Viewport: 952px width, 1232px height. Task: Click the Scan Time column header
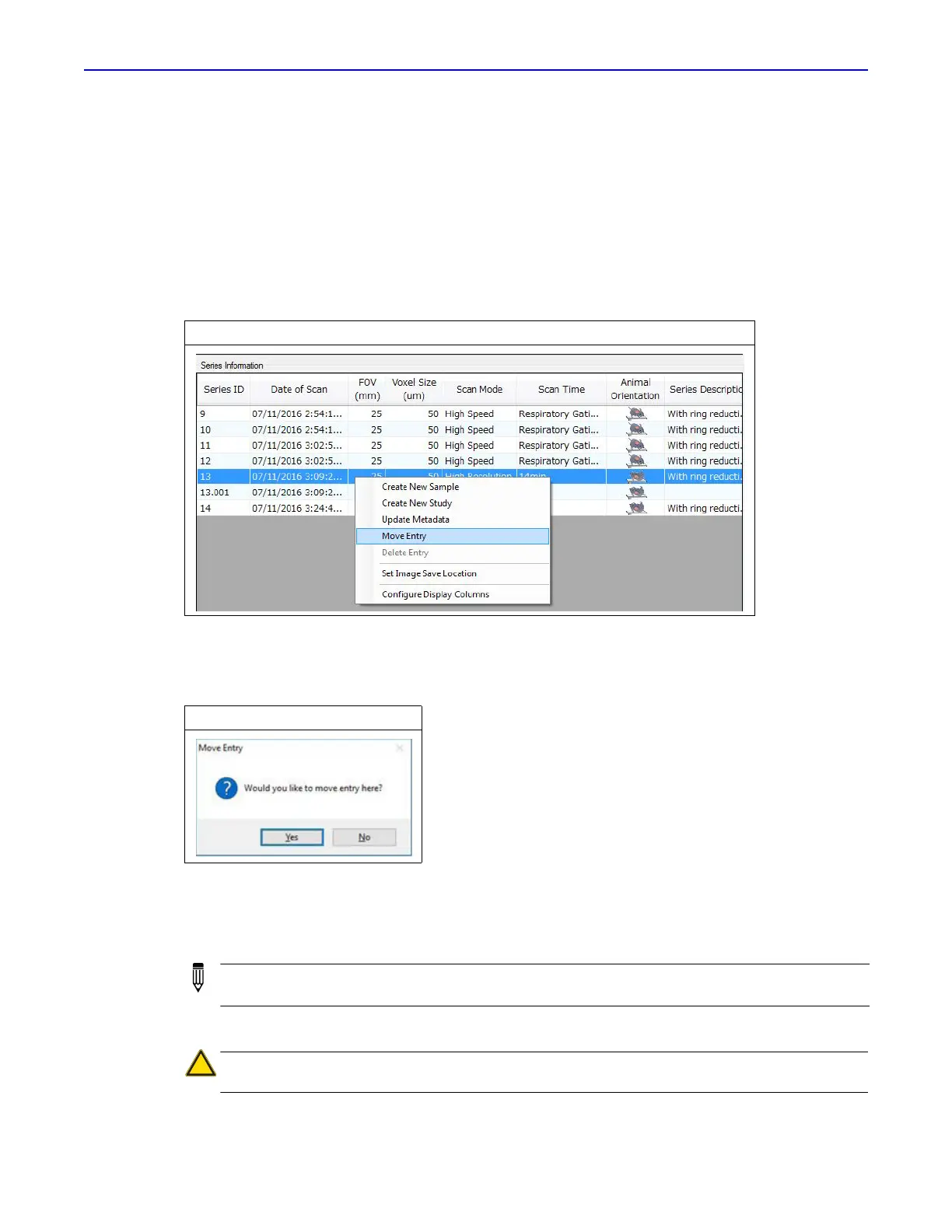pyautogui.click(x=562, y=390)
